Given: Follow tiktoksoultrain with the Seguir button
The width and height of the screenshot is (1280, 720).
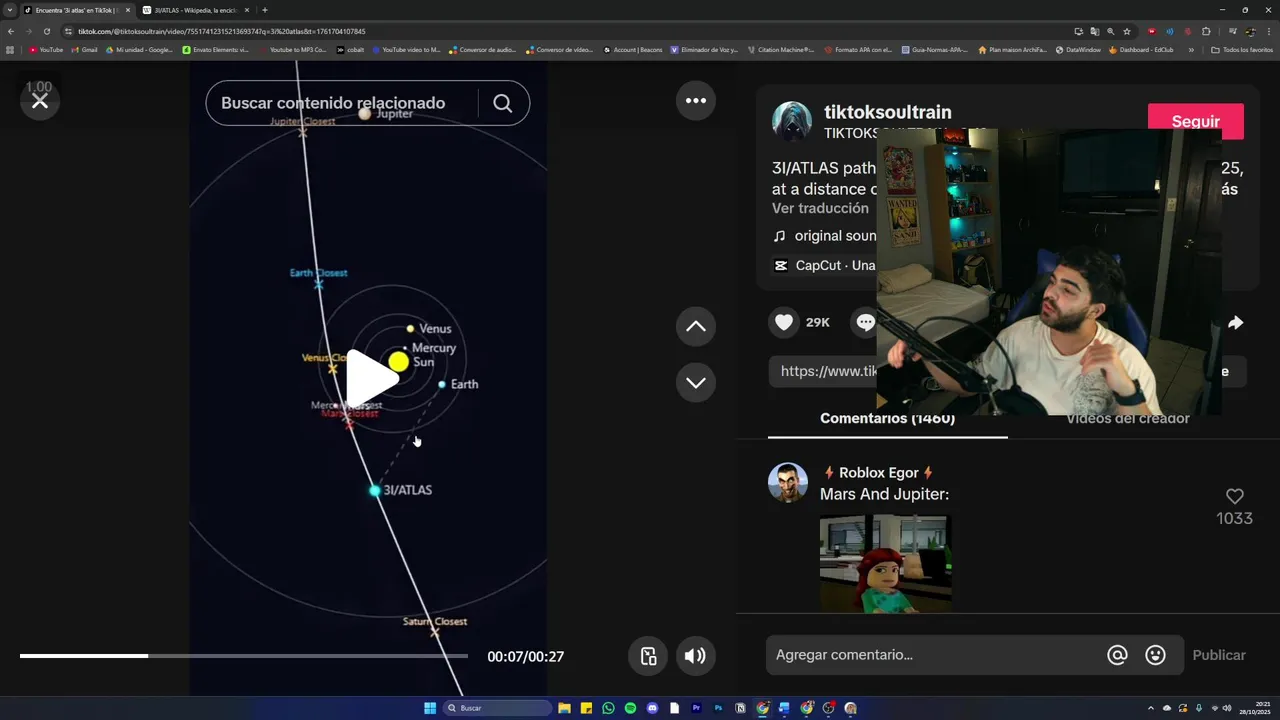Looking at the screenshot, I should point(1195,121).
